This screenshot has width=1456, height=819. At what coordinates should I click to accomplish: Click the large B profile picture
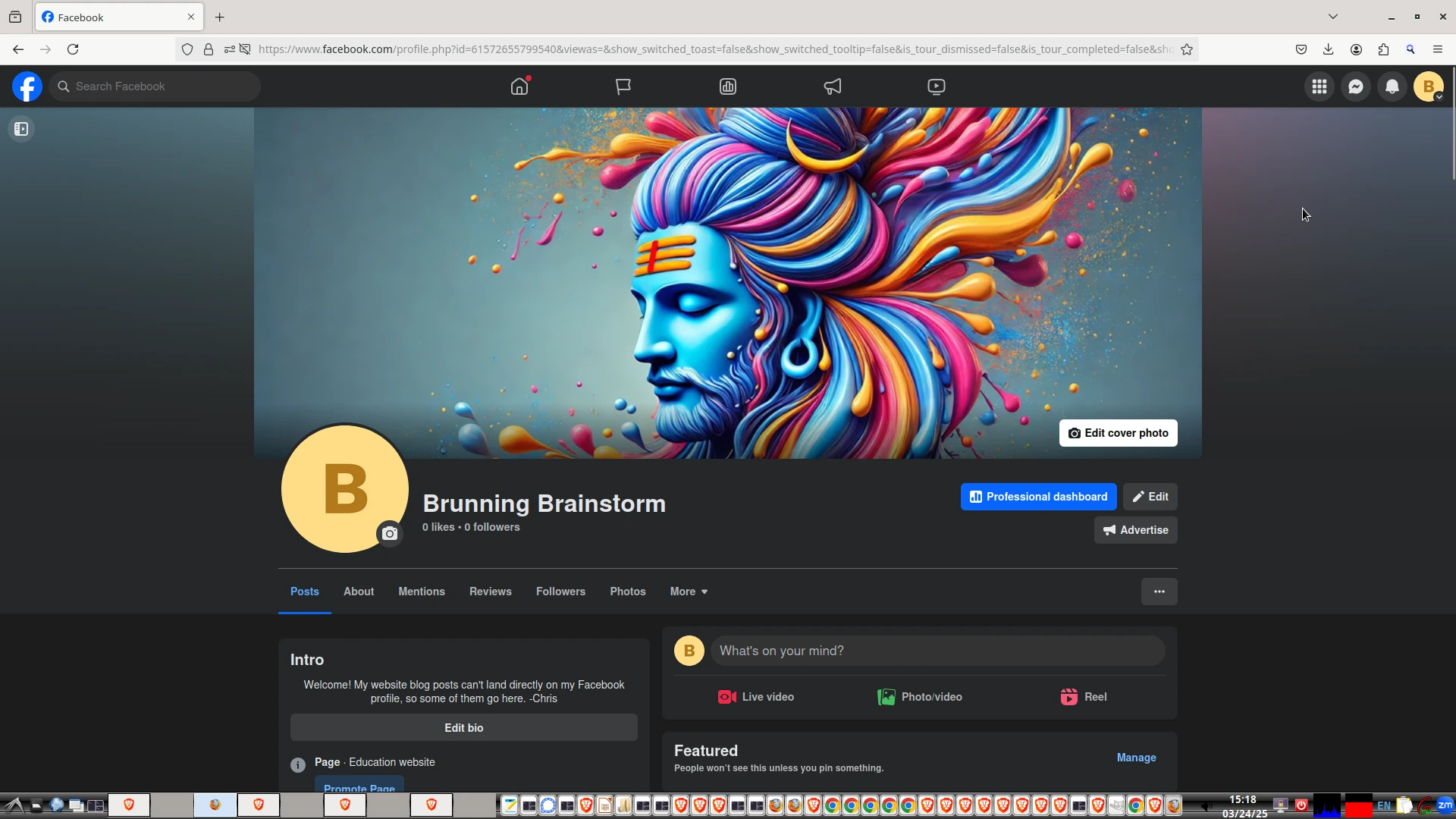click(x=345, y=489)
